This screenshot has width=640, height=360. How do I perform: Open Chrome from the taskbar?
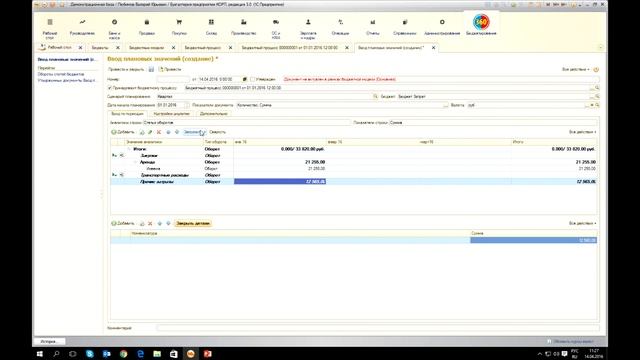pos(123,354)
